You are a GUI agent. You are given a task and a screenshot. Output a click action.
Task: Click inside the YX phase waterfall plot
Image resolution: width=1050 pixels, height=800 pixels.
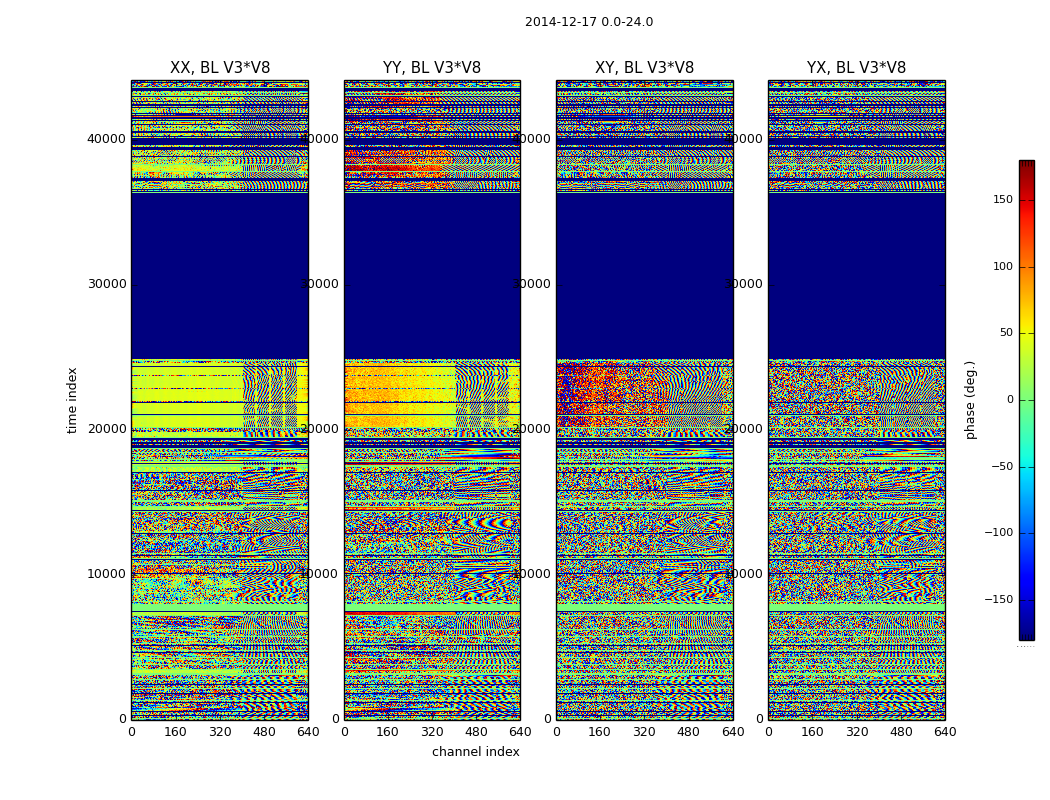[x=856, y=400]
